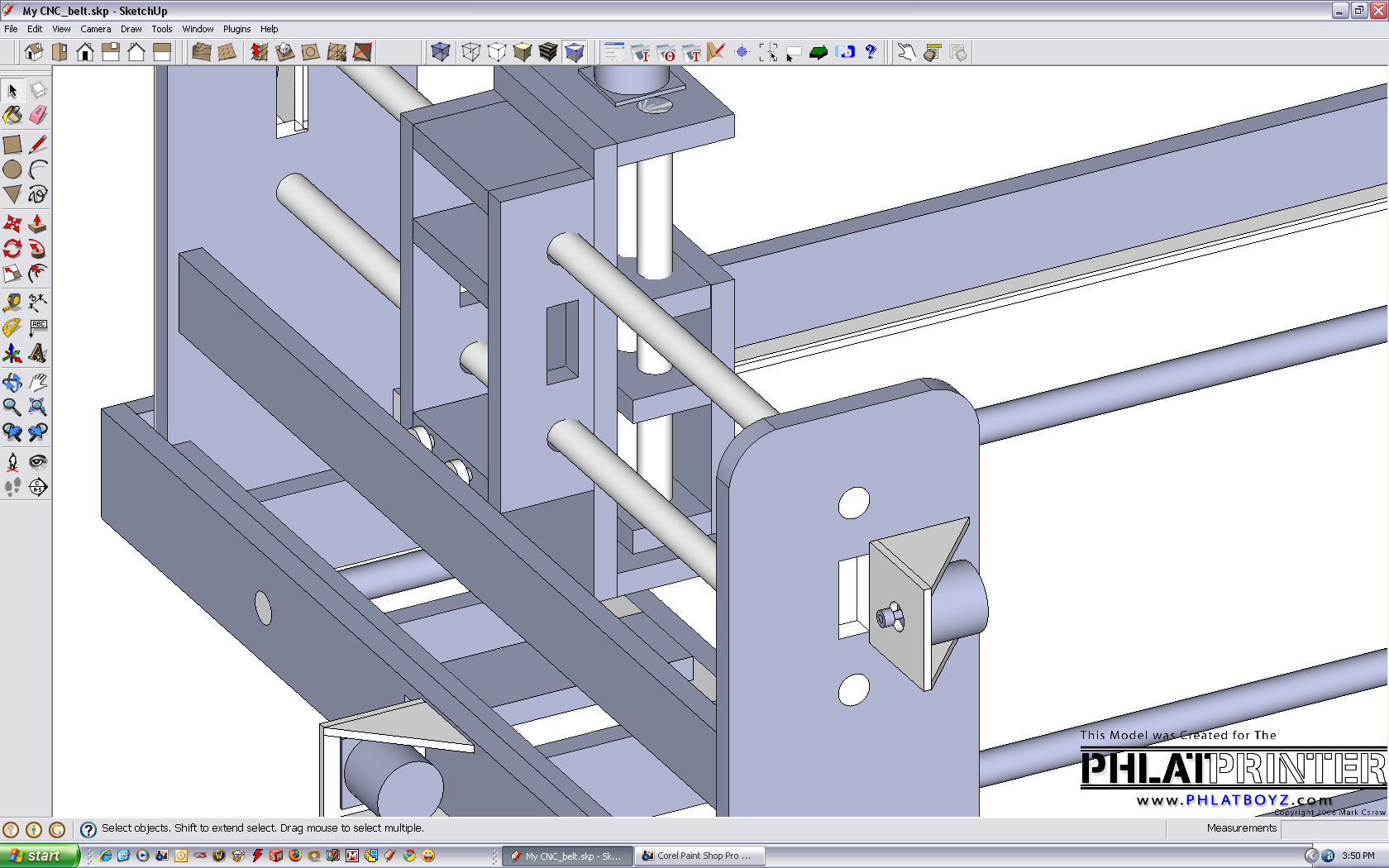Click the Windows start button
The image size is (1389, 868).
pyautogui.click(x=40, y=856)
